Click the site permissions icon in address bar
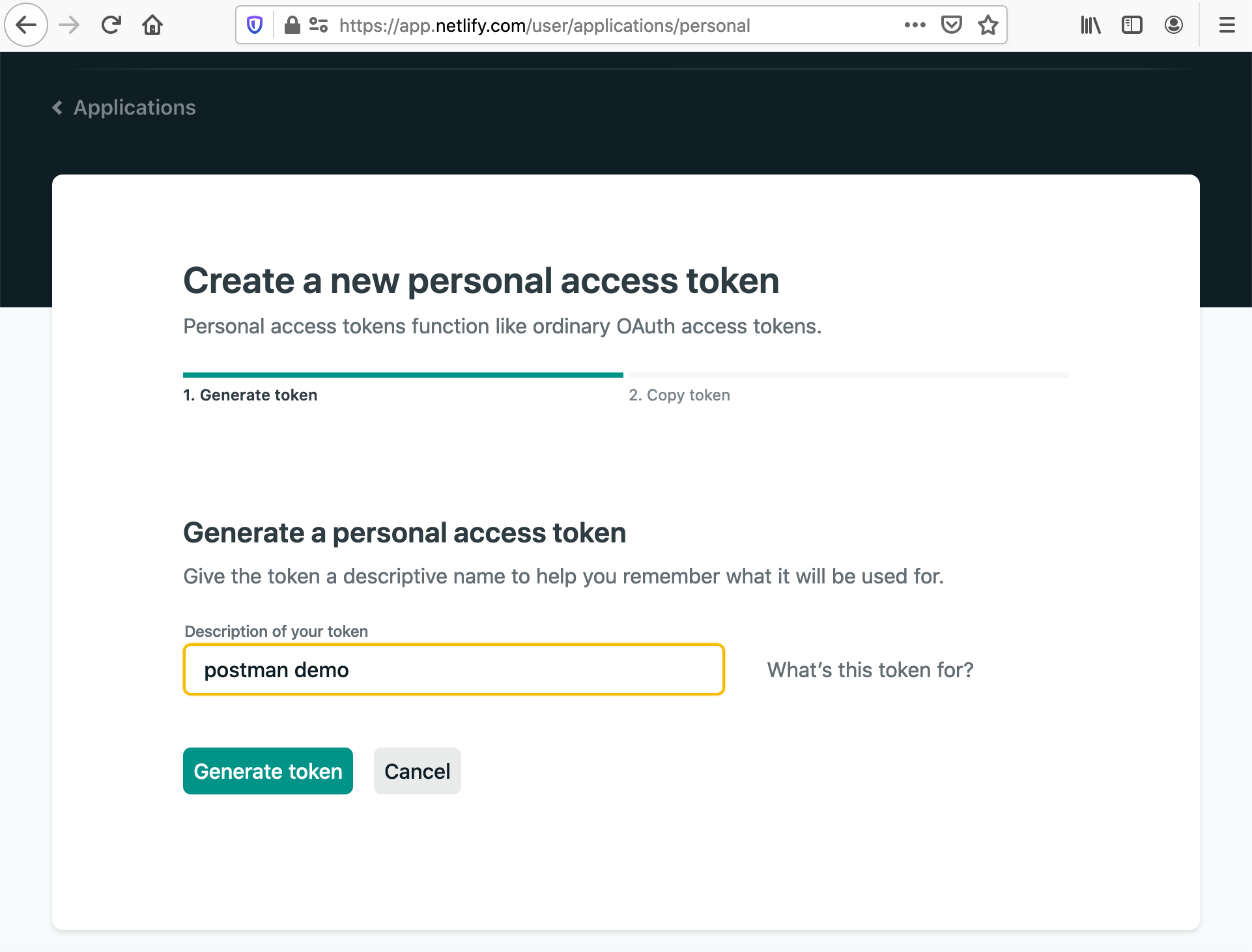This screenshot has height=952, width=1252. pos(319,25)
